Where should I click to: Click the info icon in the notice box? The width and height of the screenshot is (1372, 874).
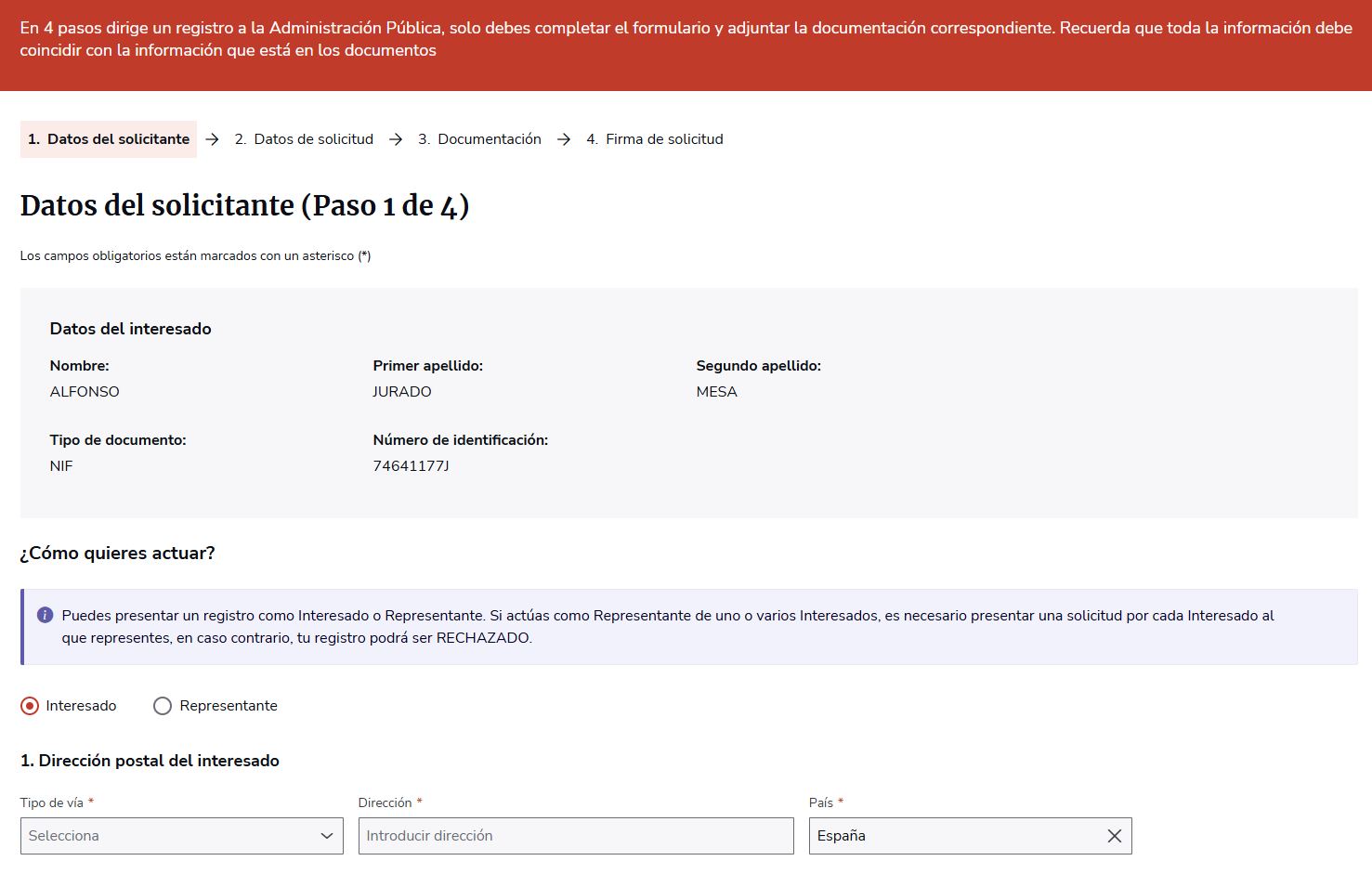point(45,615)
